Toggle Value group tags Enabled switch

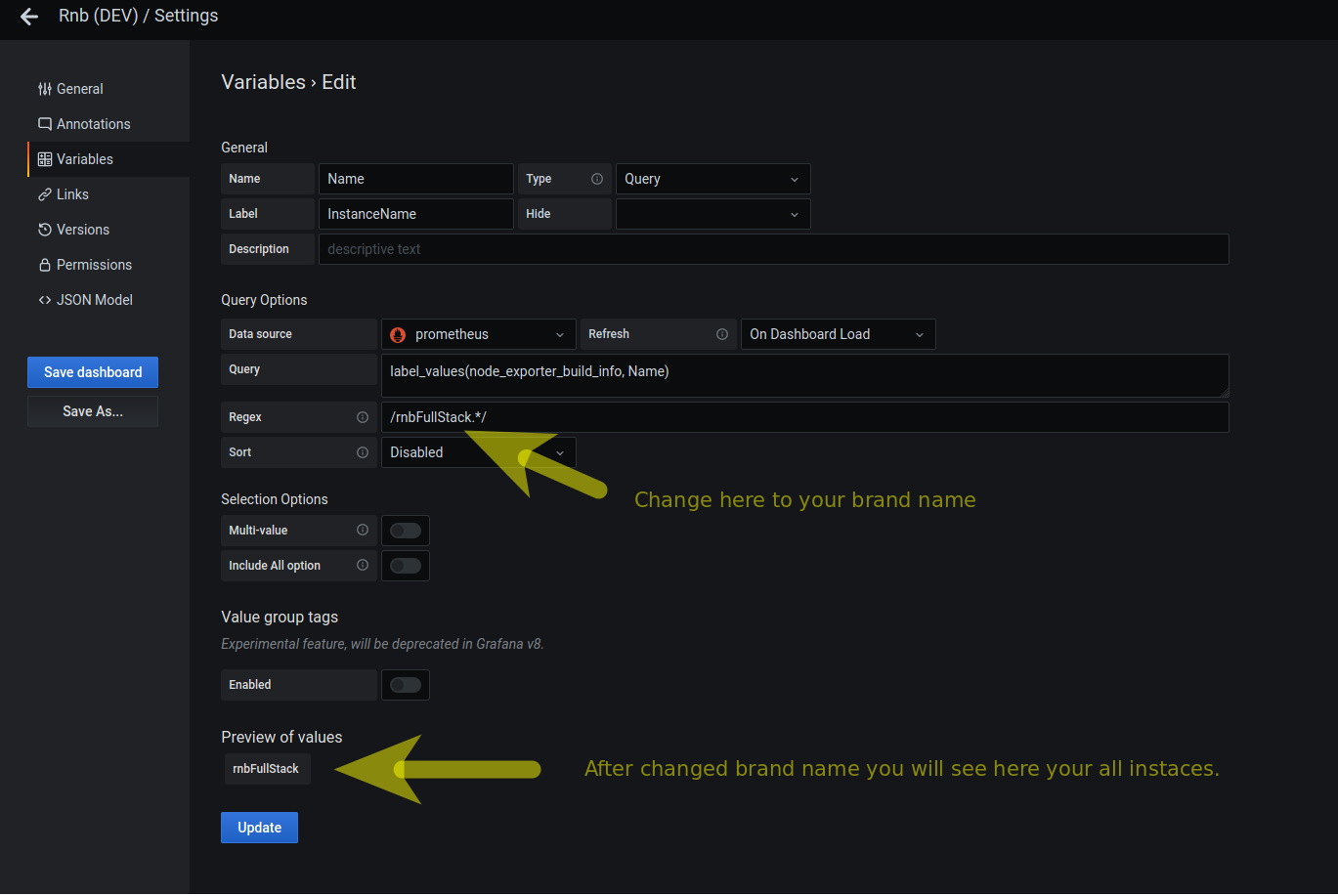405,685
